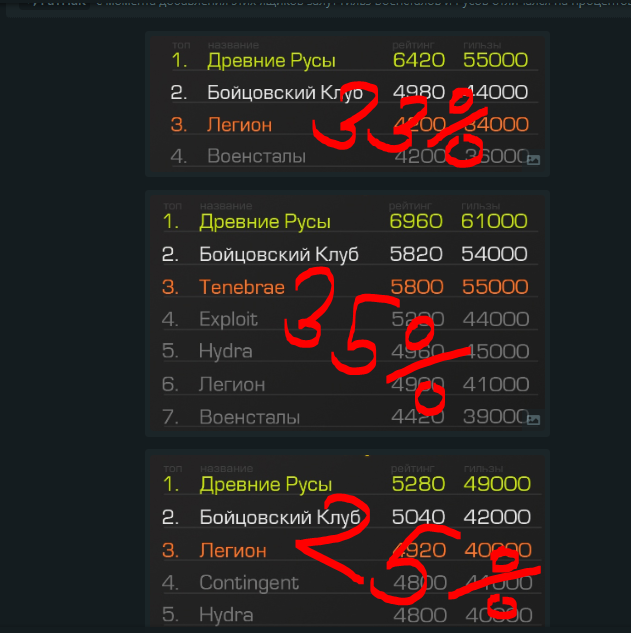Click Hydra row with rating 4960
The image size is (631, 633).
click(x=349, y=351)
